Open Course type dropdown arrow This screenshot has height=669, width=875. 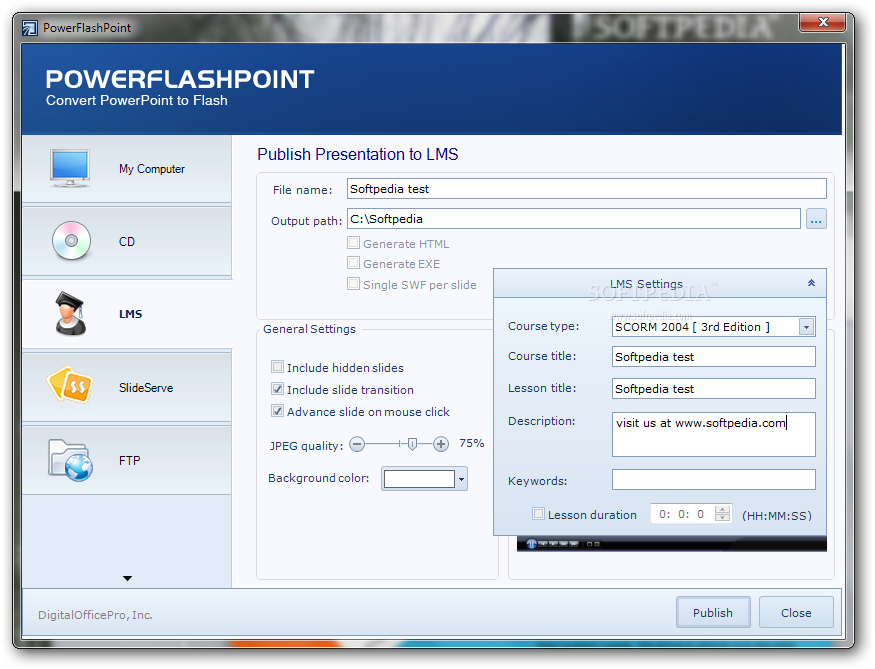(806, 328)
